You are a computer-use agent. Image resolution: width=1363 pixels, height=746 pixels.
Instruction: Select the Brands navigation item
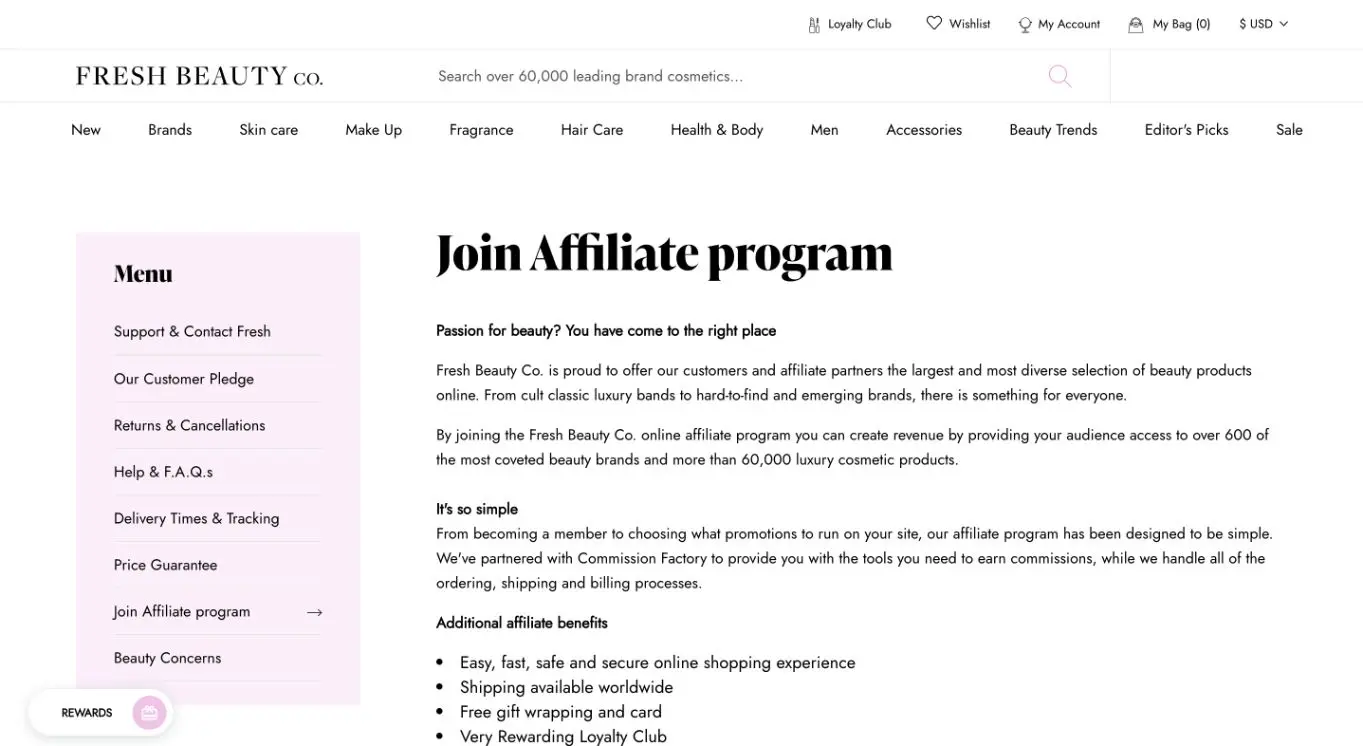coord(170,130)
